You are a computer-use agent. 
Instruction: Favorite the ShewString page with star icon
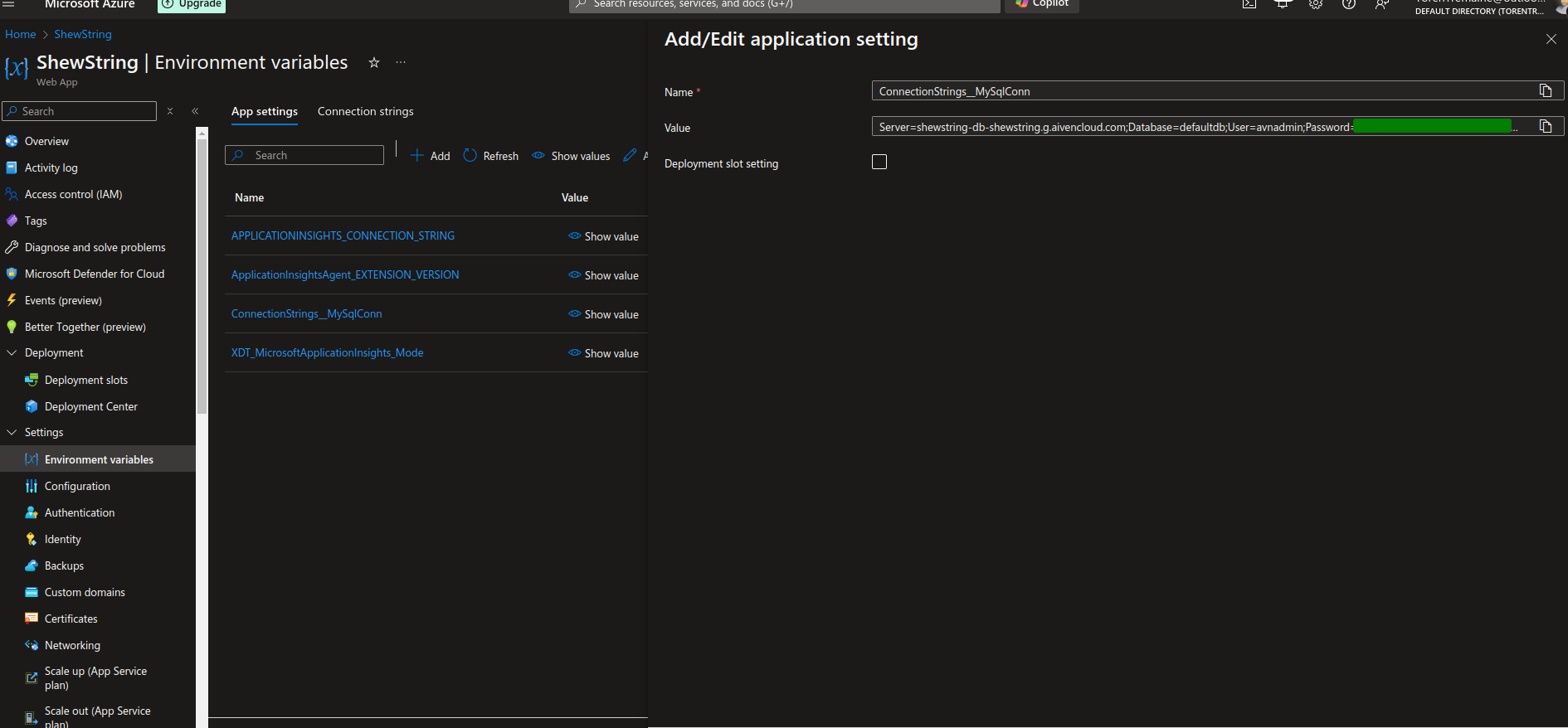374,62
